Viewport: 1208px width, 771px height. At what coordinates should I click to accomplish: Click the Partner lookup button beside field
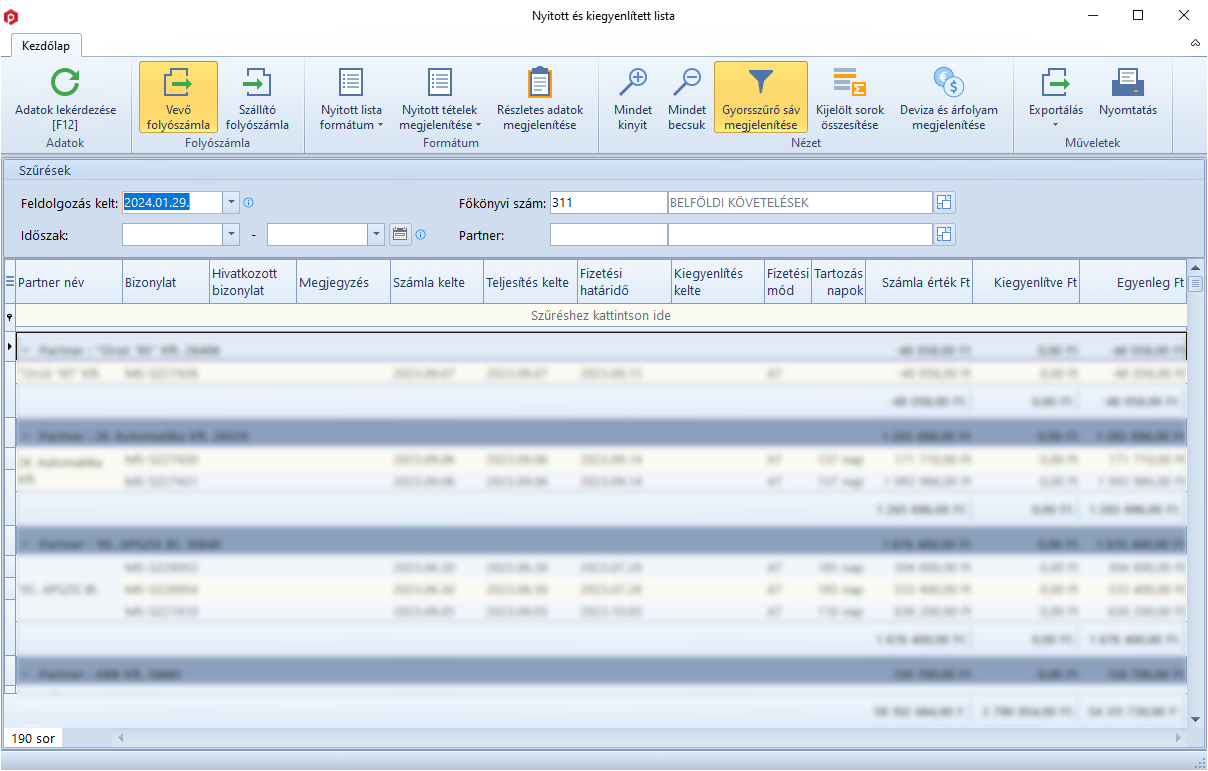pos(944,235)
